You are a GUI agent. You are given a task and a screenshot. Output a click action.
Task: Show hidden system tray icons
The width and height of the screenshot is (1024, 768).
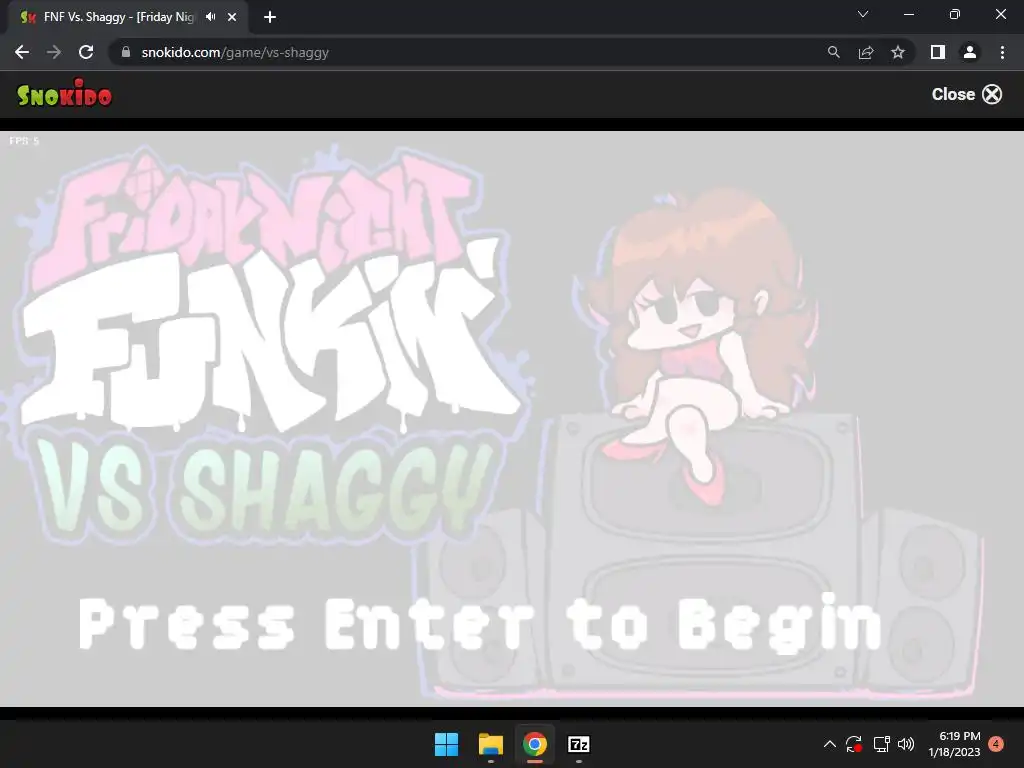pos(829,744)
